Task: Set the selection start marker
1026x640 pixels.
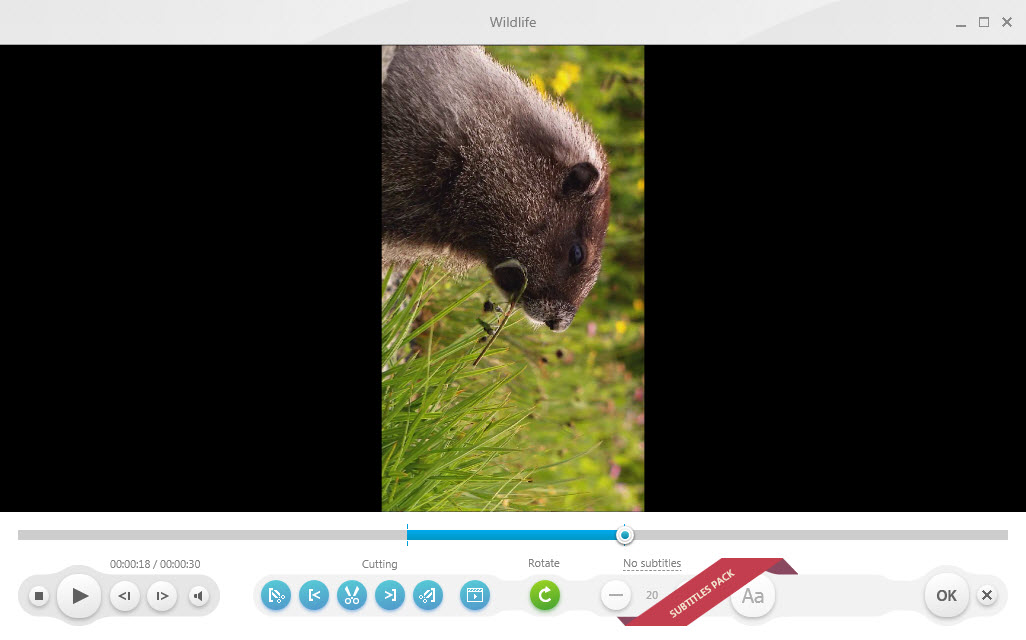Action: (x=314, y=595)
